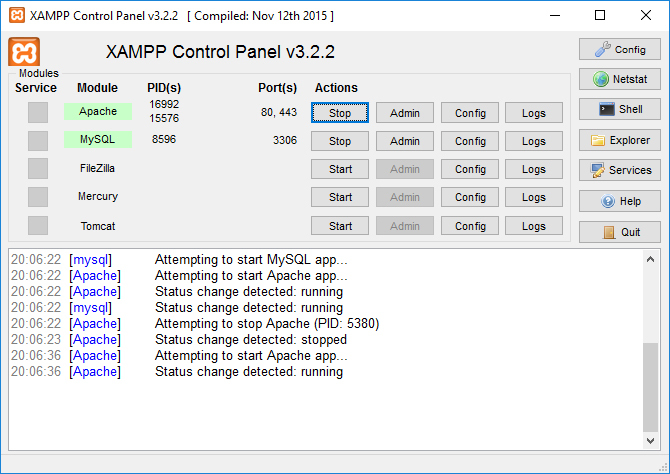The height and width of the screenshot is (474, 670).
Task: Click the FileZilla module name
Action: pyautogui.click(x=97, y=168)
